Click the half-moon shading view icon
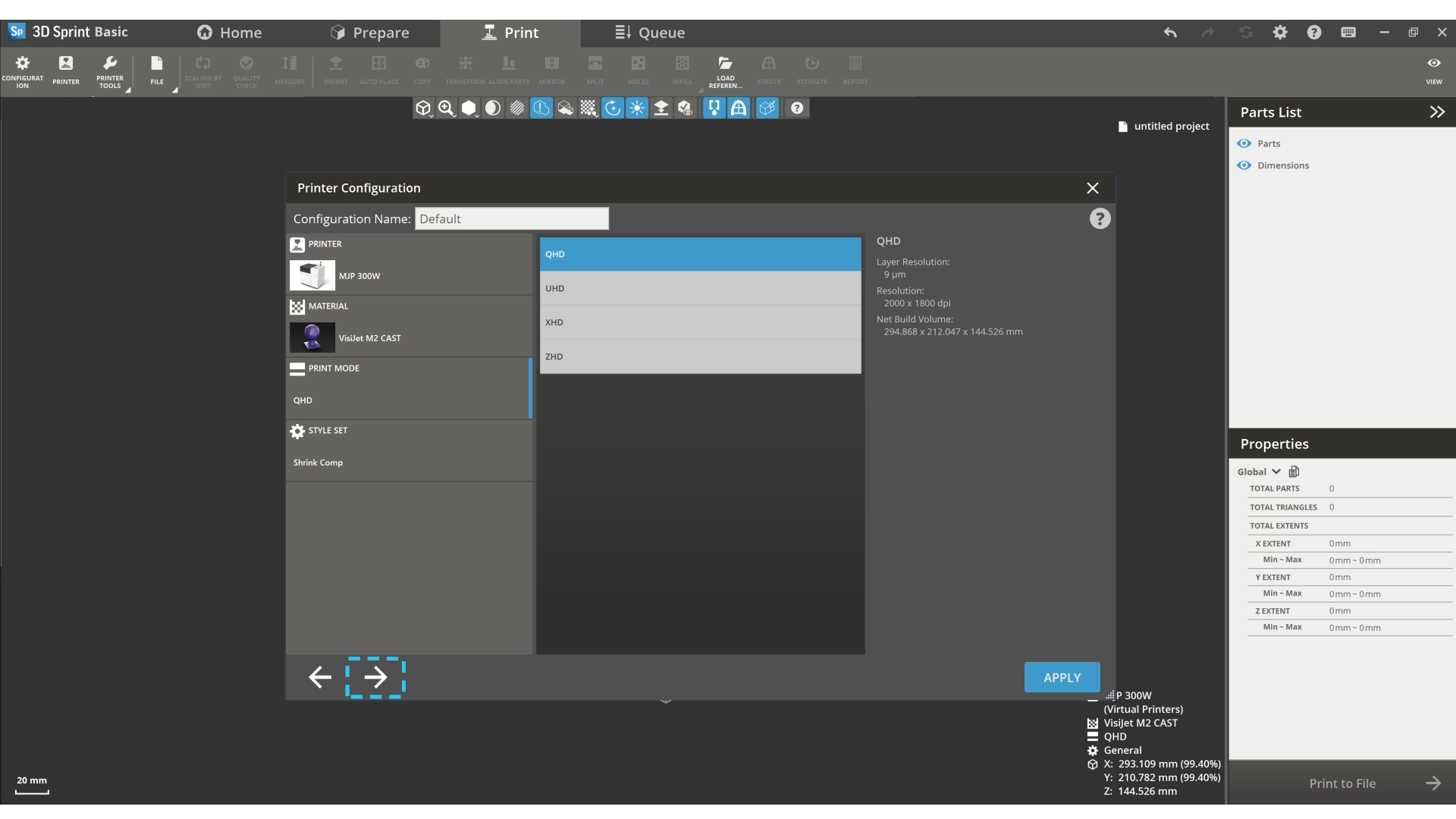Screen dimensions: 1456x819 [493, 108]
